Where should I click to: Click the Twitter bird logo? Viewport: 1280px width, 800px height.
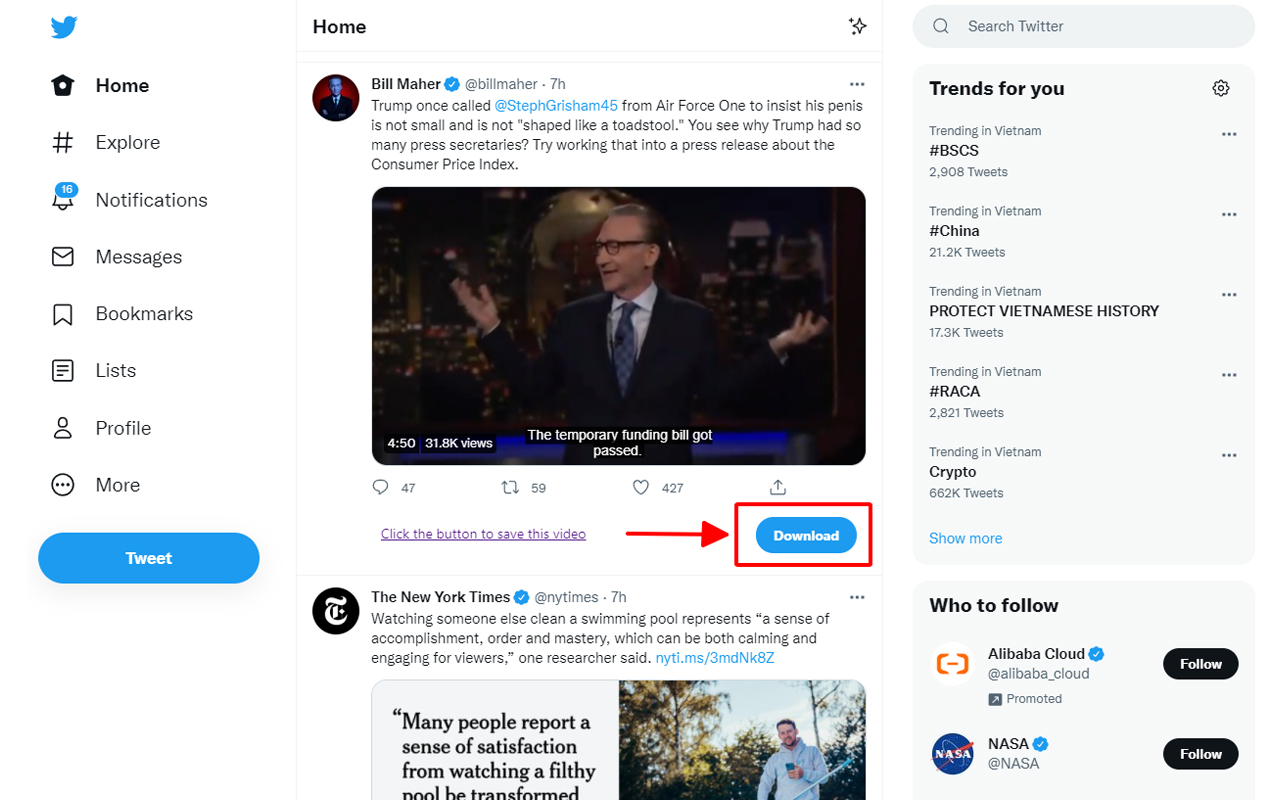[x=64, y=27]
